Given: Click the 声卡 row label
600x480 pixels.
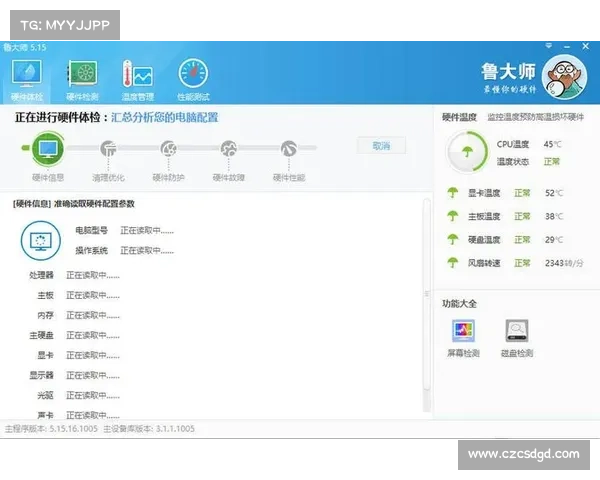Looking at the screenshot, I should 46,415.
